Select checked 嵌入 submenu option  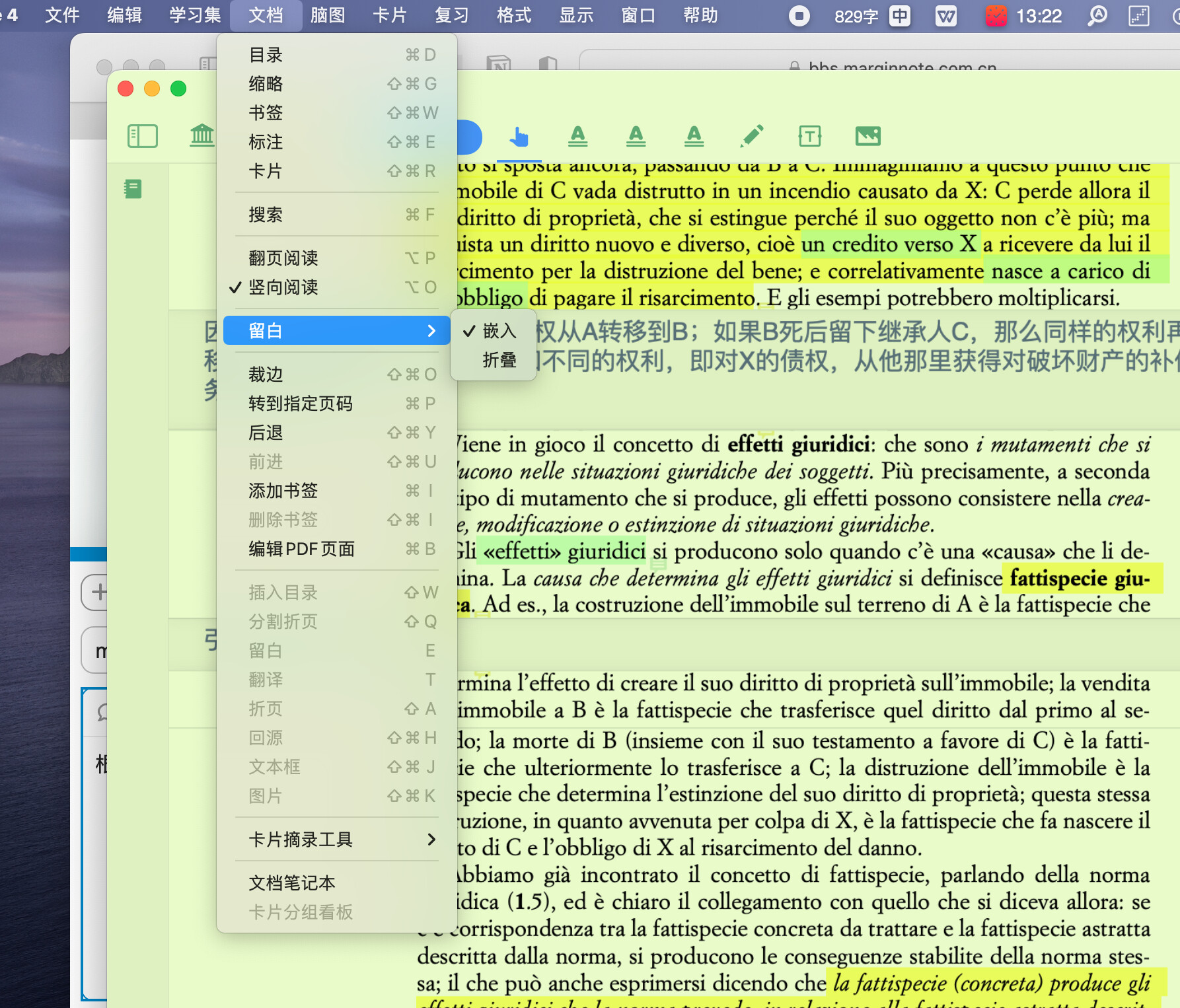tap(493, 331)
